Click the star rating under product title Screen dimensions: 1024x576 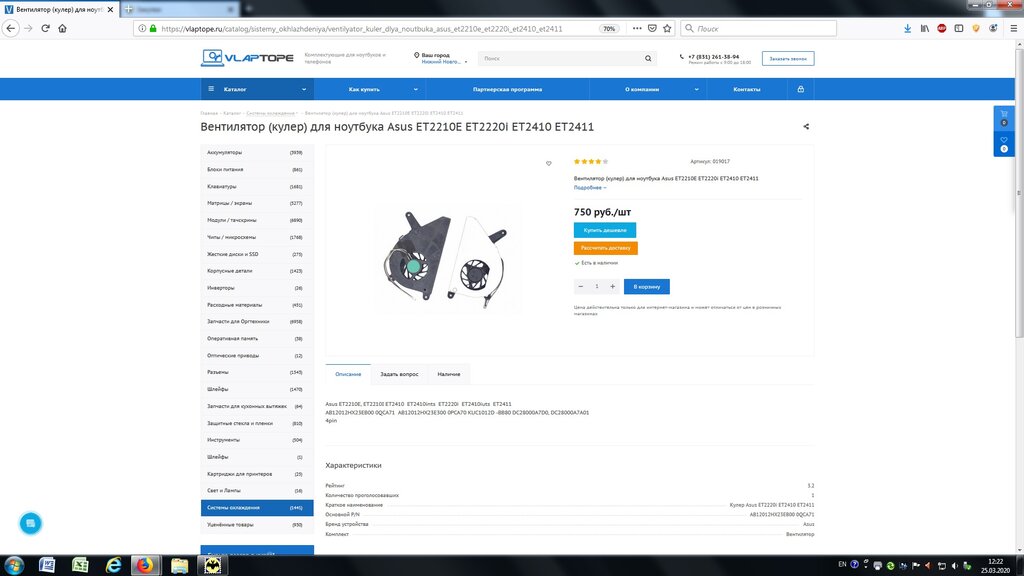click(590, 161)
